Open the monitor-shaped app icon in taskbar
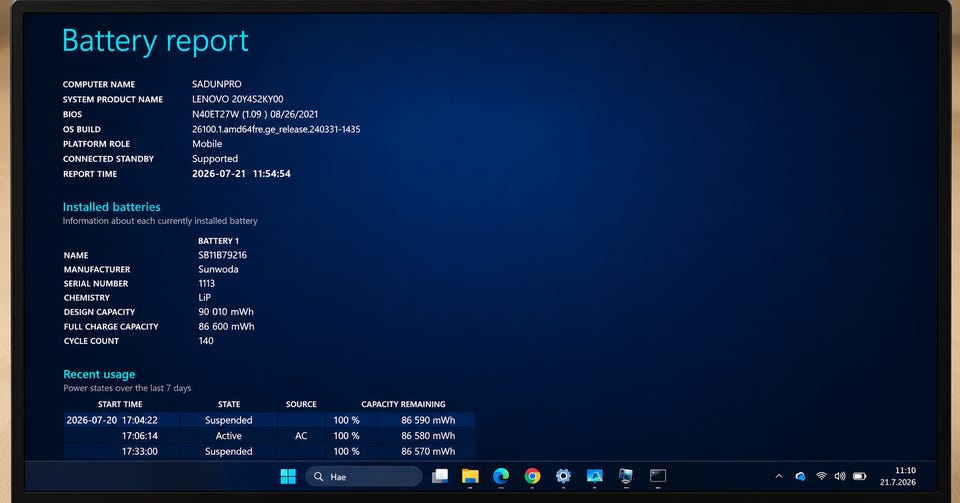The image size is (960, 503). [626, 476]
